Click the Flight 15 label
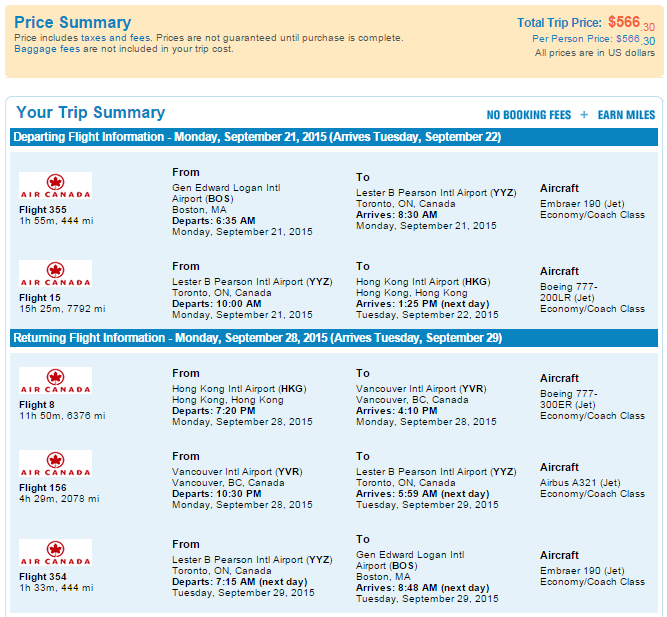667x617 pixels. [40, 297]
